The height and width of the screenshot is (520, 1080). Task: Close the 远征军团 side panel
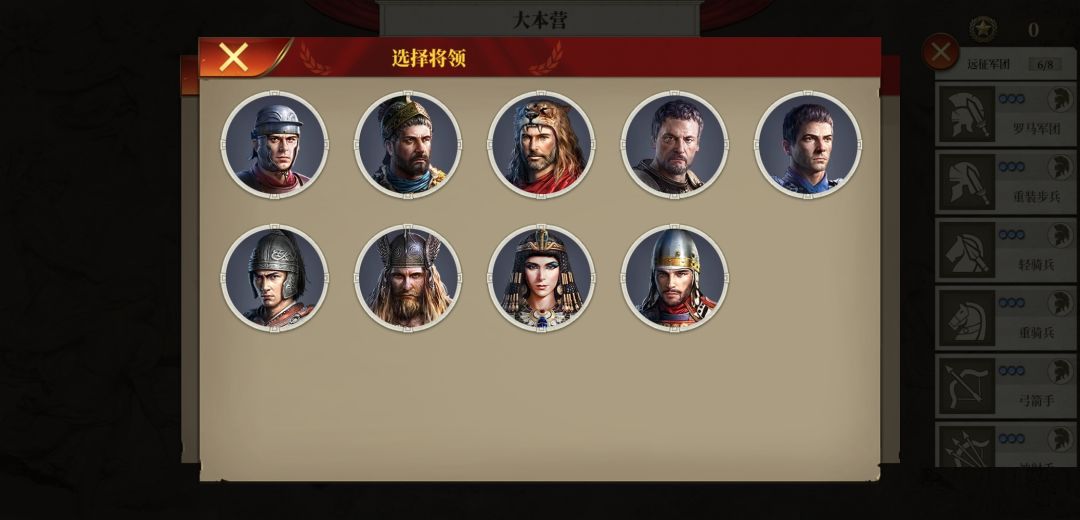point(941,52)
